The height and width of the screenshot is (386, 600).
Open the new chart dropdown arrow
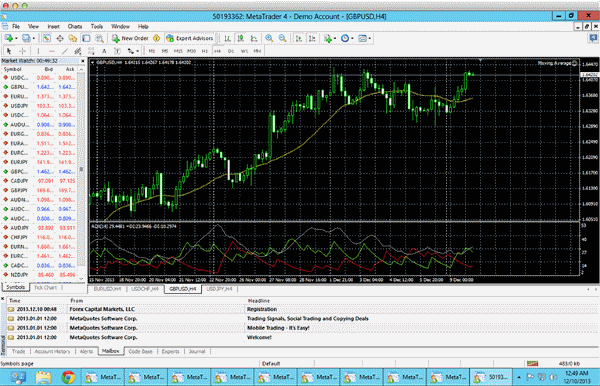[16, 38]
